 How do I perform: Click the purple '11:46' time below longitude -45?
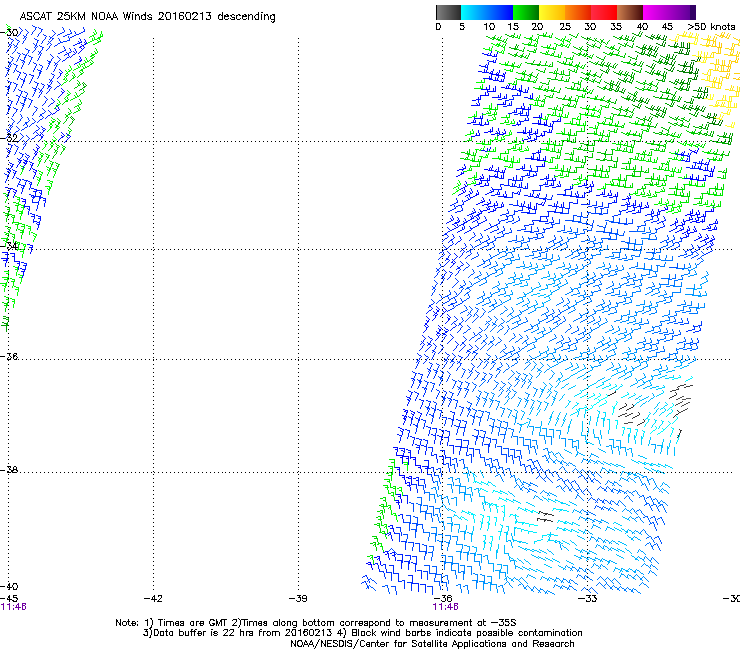tap(13, 607)
